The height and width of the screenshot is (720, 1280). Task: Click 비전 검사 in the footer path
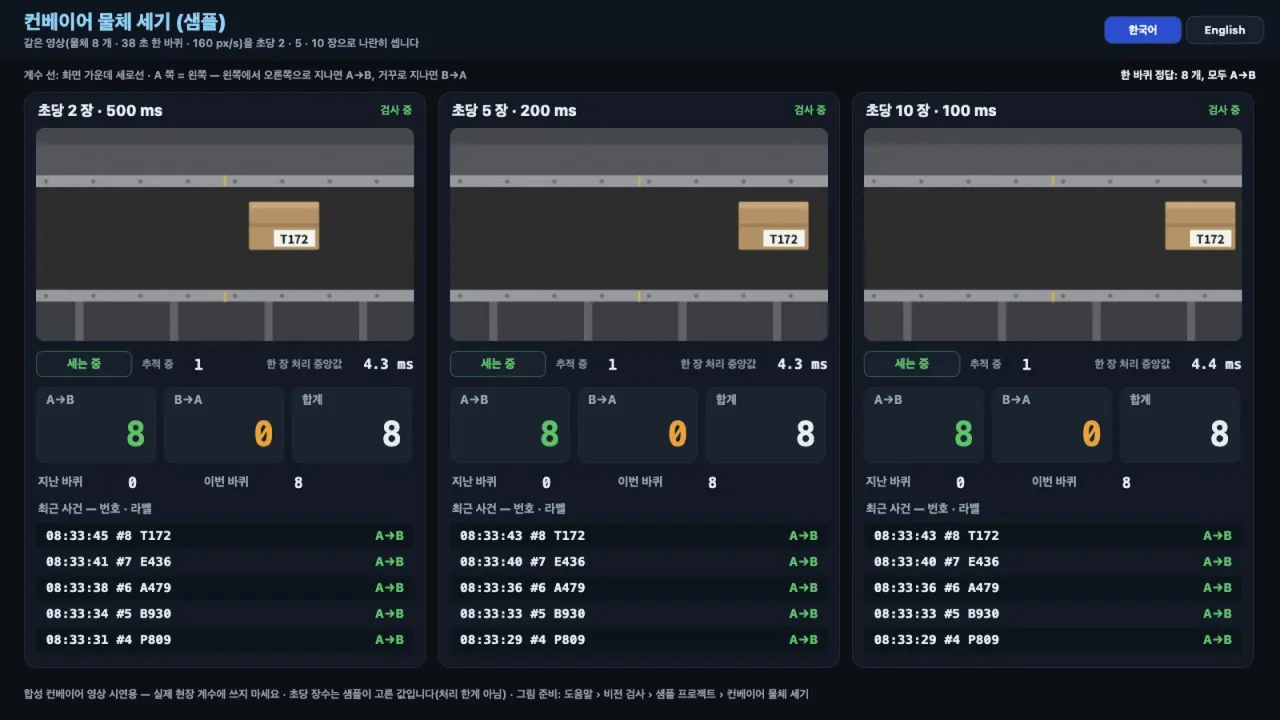coord(624,694)
